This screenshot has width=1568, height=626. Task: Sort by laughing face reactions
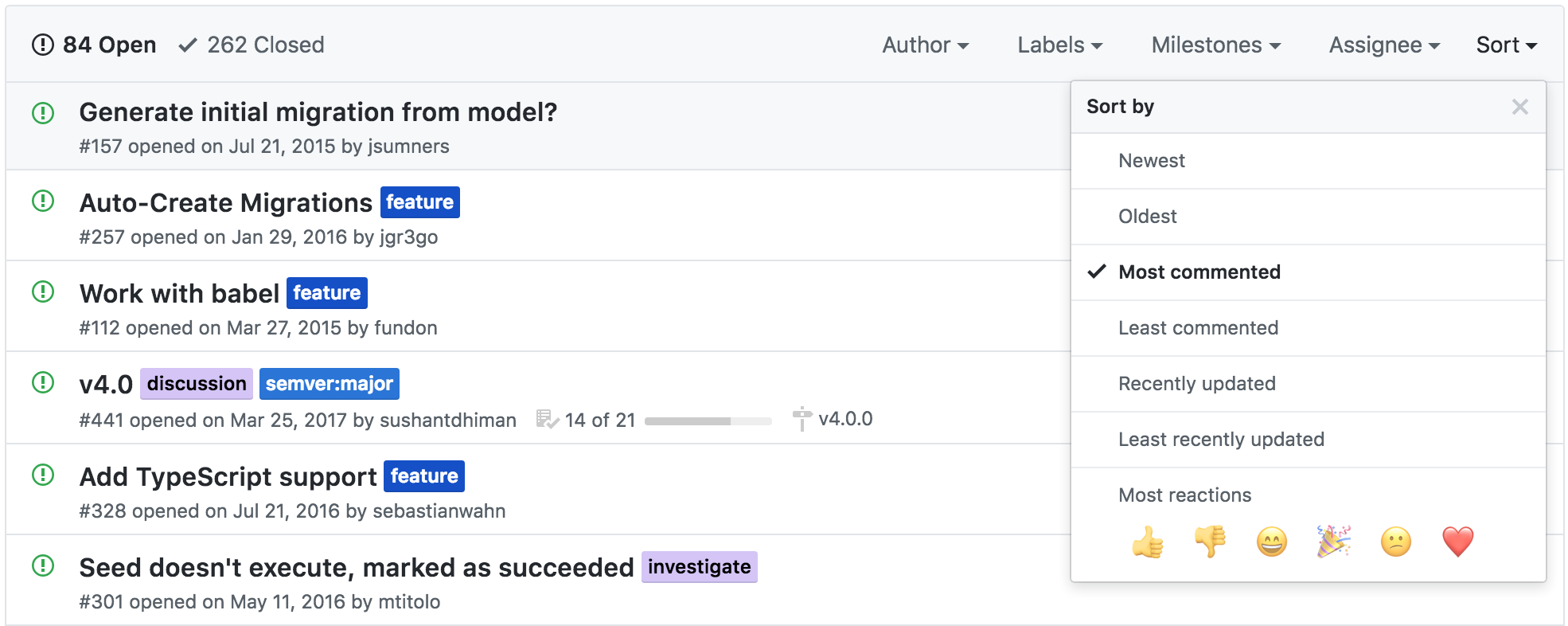(1272, 542)
